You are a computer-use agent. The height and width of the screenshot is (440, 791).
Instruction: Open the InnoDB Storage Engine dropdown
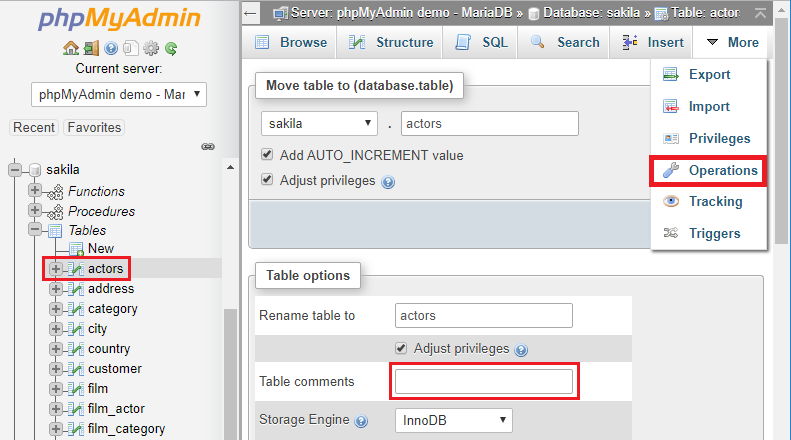pos(453,420)
